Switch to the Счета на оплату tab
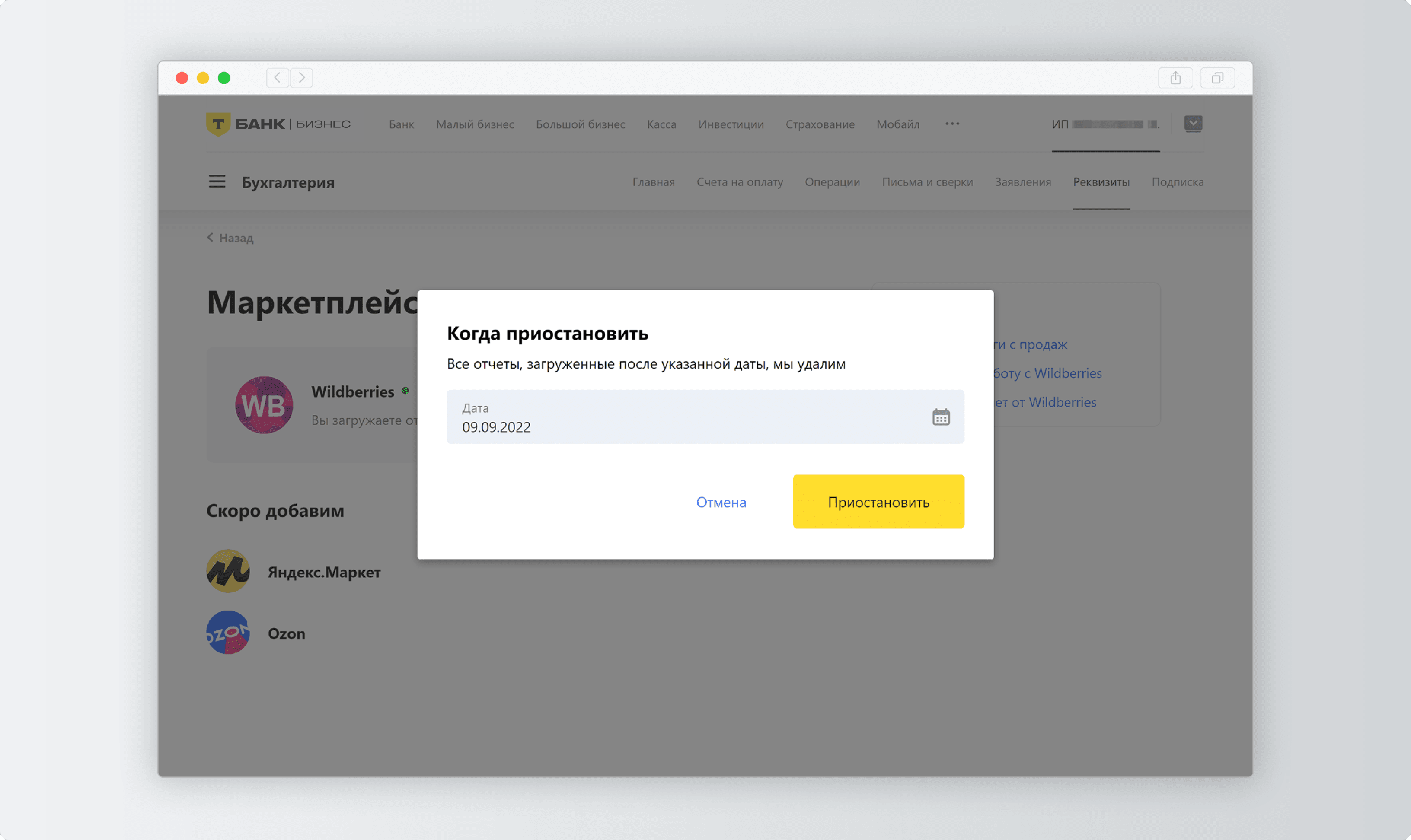The height and width of the screenshot is (840, 1411). click(740, 182)
